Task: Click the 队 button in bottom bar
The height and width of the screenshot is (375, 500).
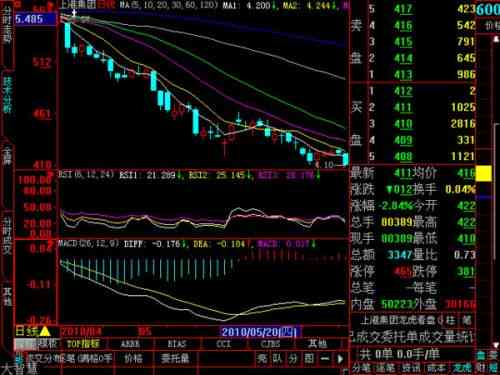Action: 277,359
